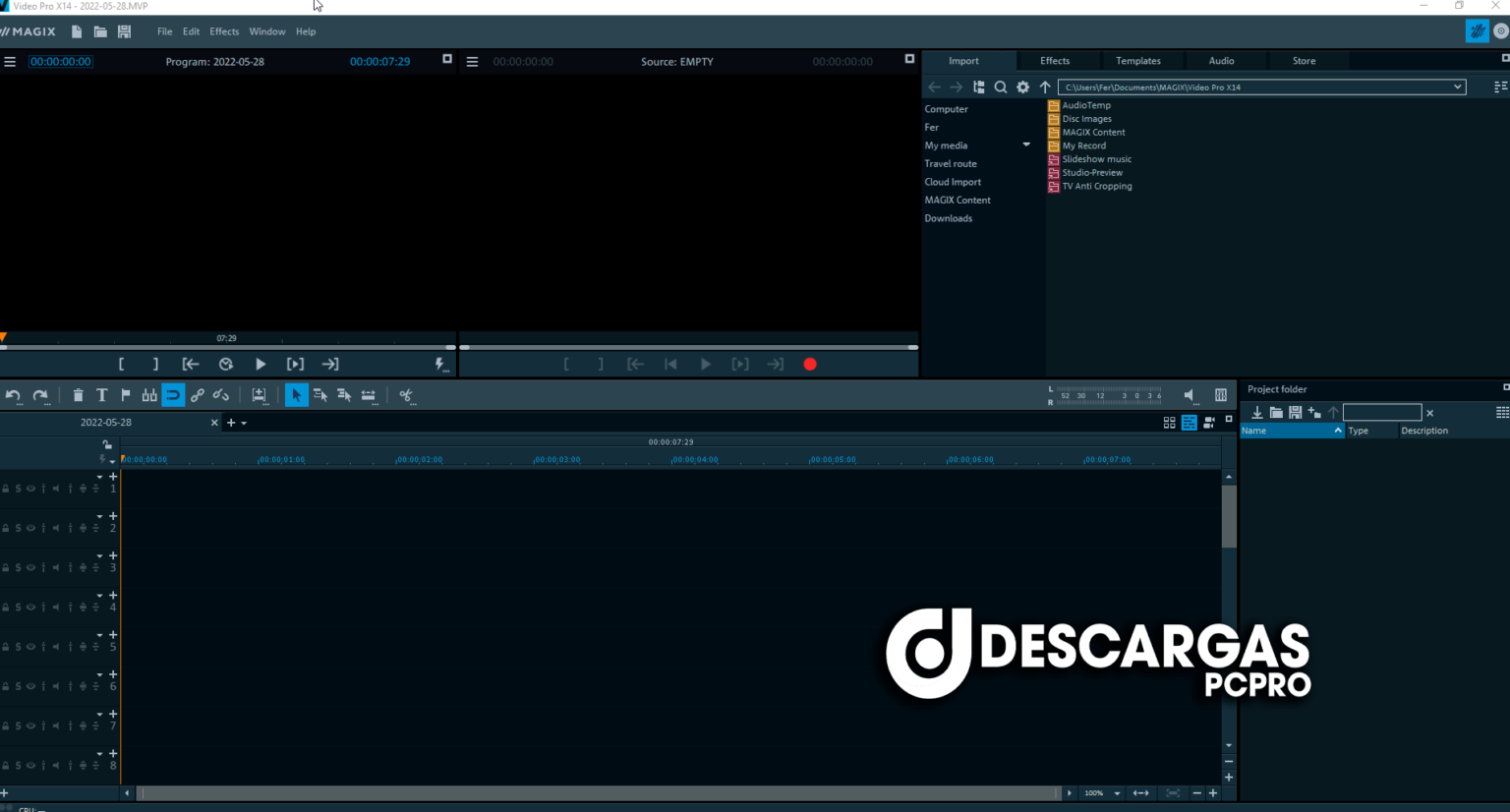Select the mouse pointer selection tool
1510x812 pixels.
(x=296, y=394)
